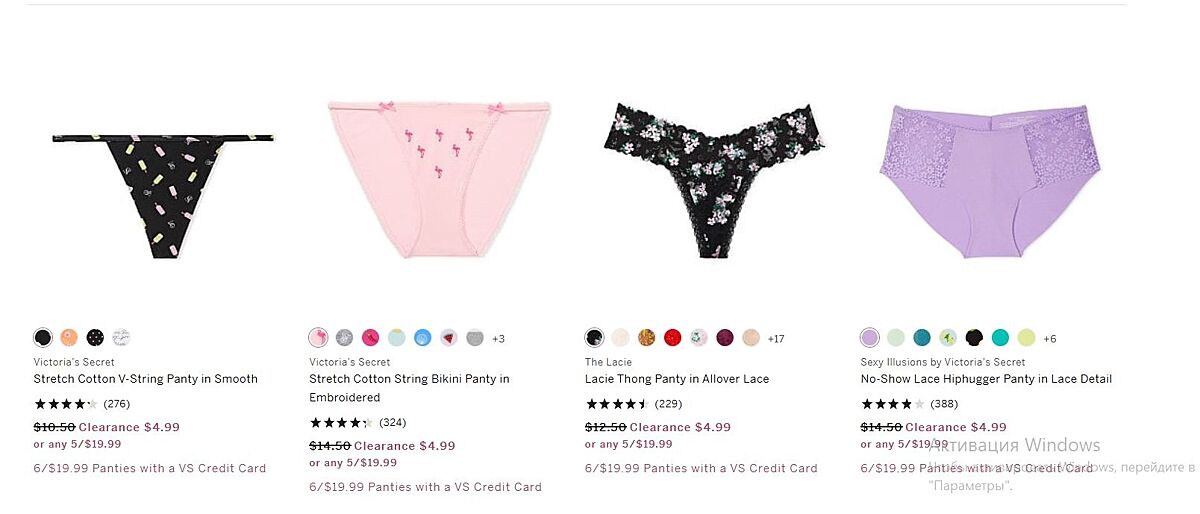Open the 276 reviews rating for V-String
Screen dimensions: 1200x514
point(82,404)
